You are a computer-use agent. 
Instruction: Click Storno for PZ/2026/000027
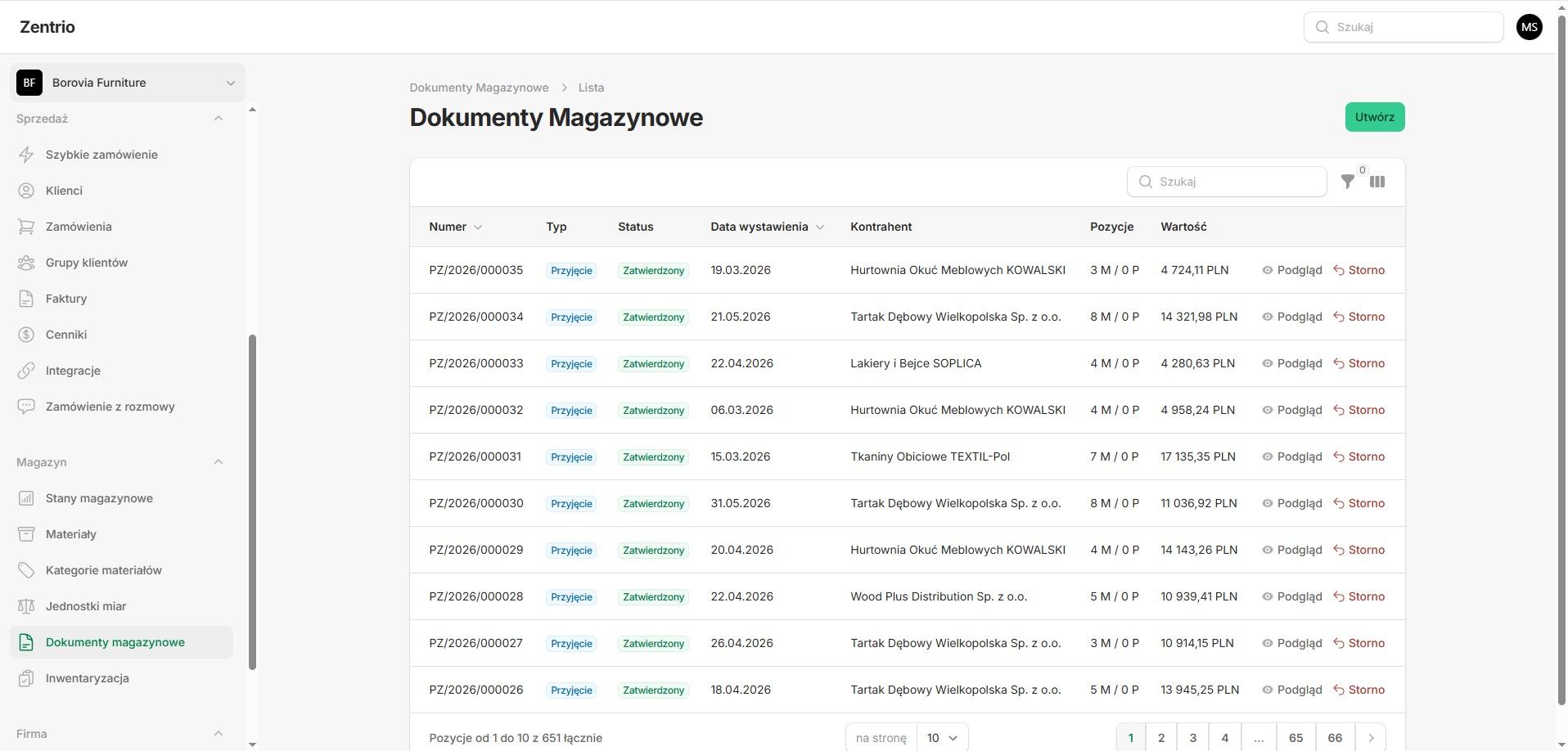pyautogui.click(x=1359, y=643)
